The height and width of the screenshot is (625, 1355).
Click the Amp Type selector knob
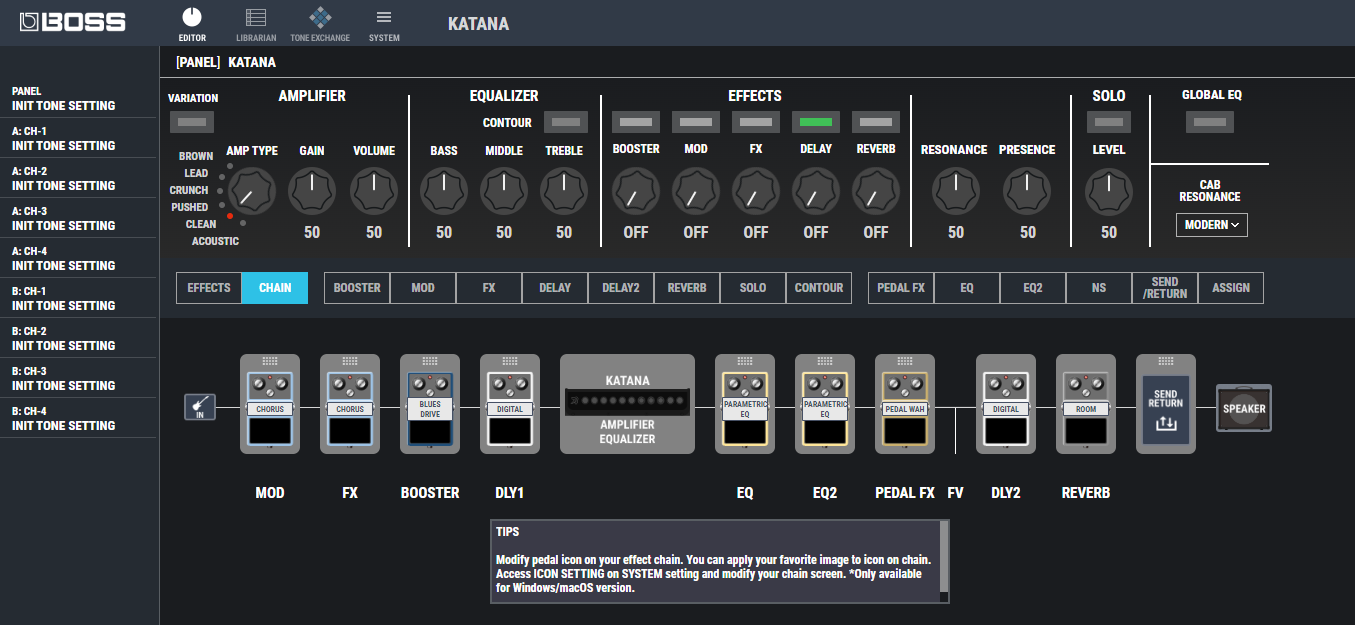click(x=252, y=190)
